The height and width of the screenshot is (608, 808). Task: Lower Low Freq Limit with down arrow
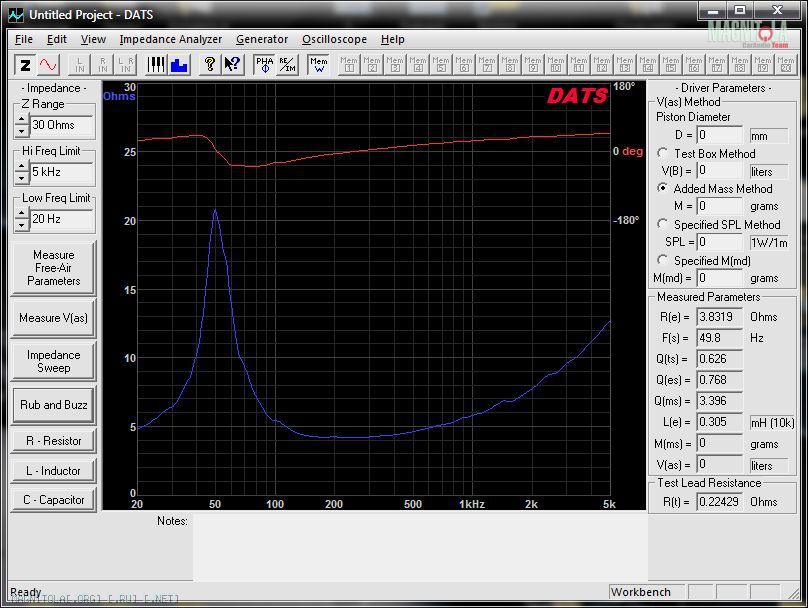(22, 225)
